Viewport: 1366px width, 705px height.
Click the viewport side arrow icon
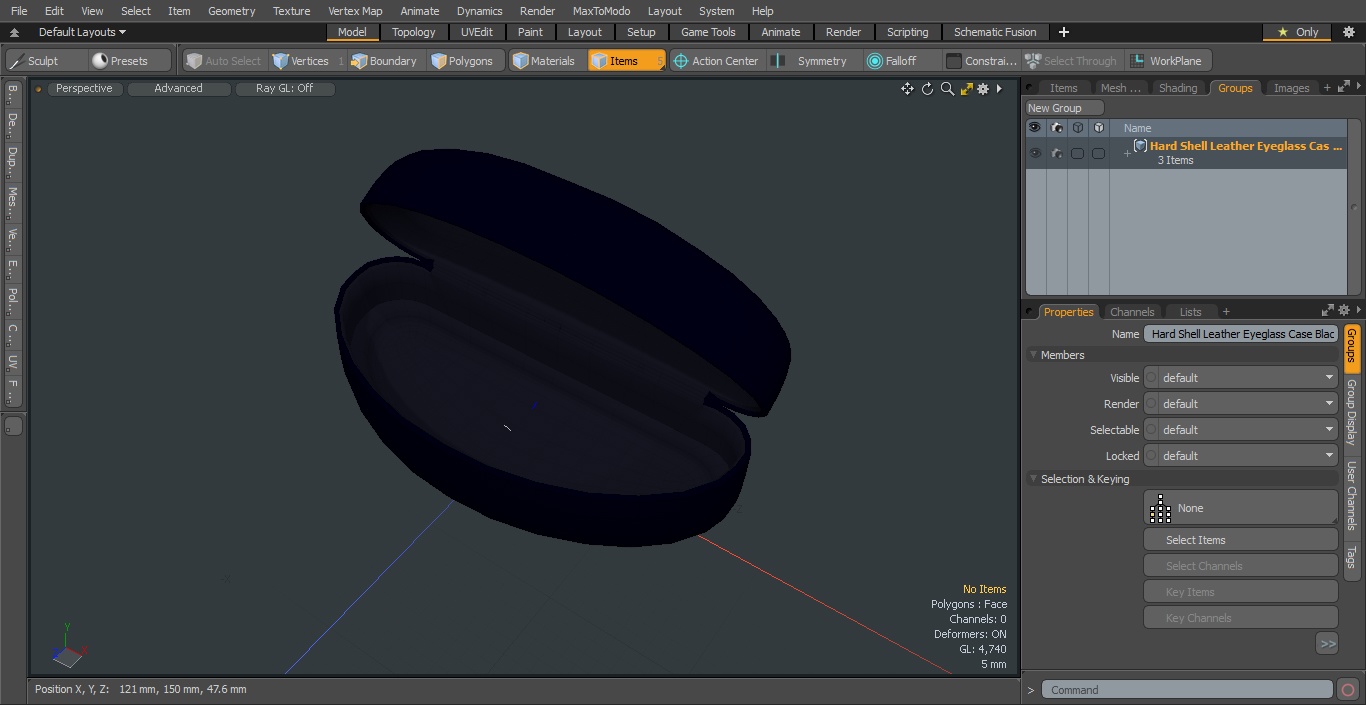pyautogui.click(x=999, y=89)
